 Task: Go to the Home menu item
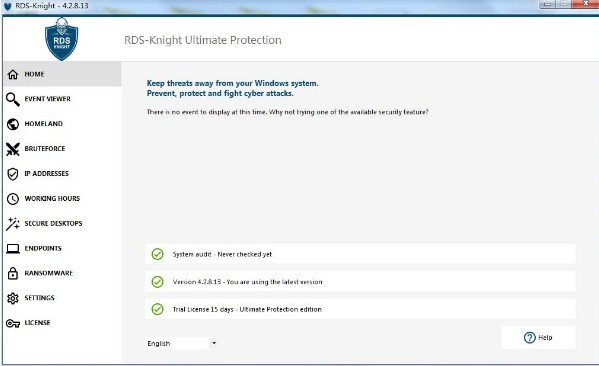tap(62, 74)
